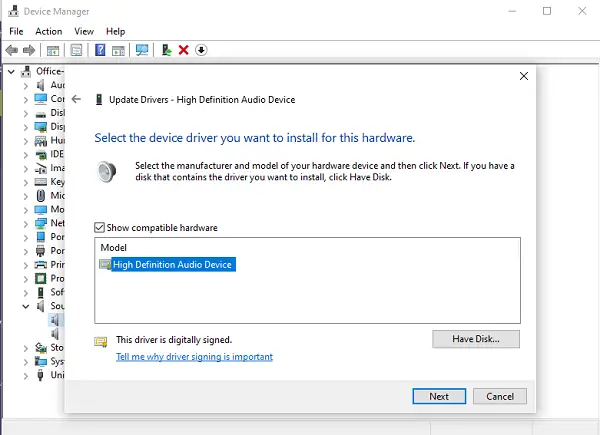This screenshot has width=600, height=435.
Task: Click the dialog's back arrow
Action: [77, 99]
